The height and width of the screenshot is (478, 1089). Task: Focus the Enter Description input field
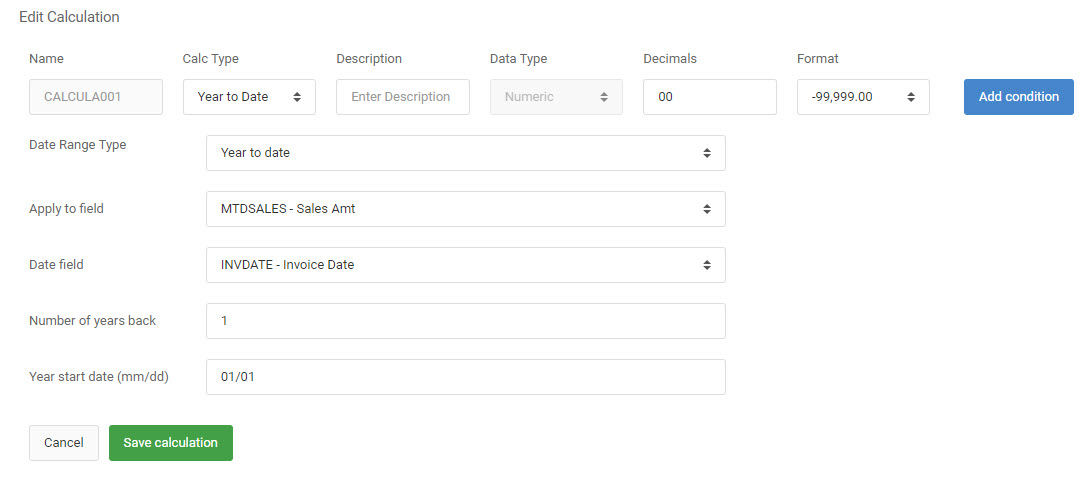coord(403,97)
